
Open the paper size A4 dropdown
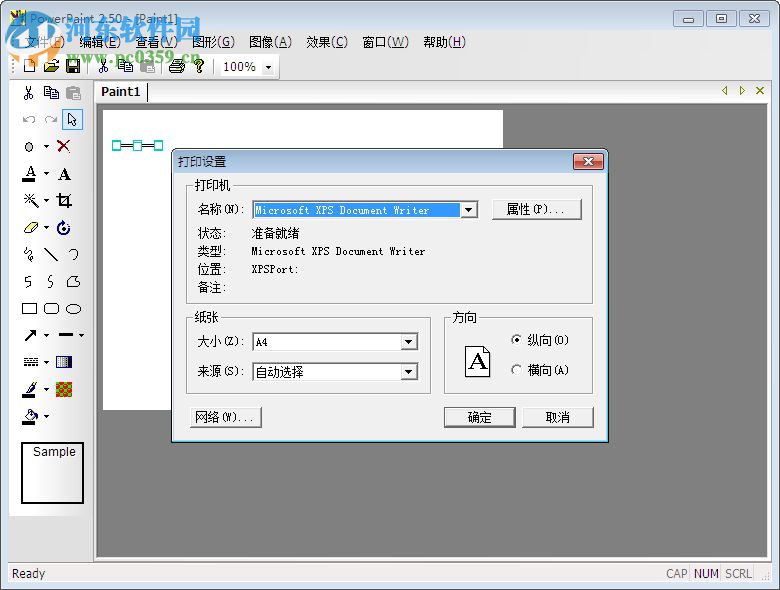(408, 342)
